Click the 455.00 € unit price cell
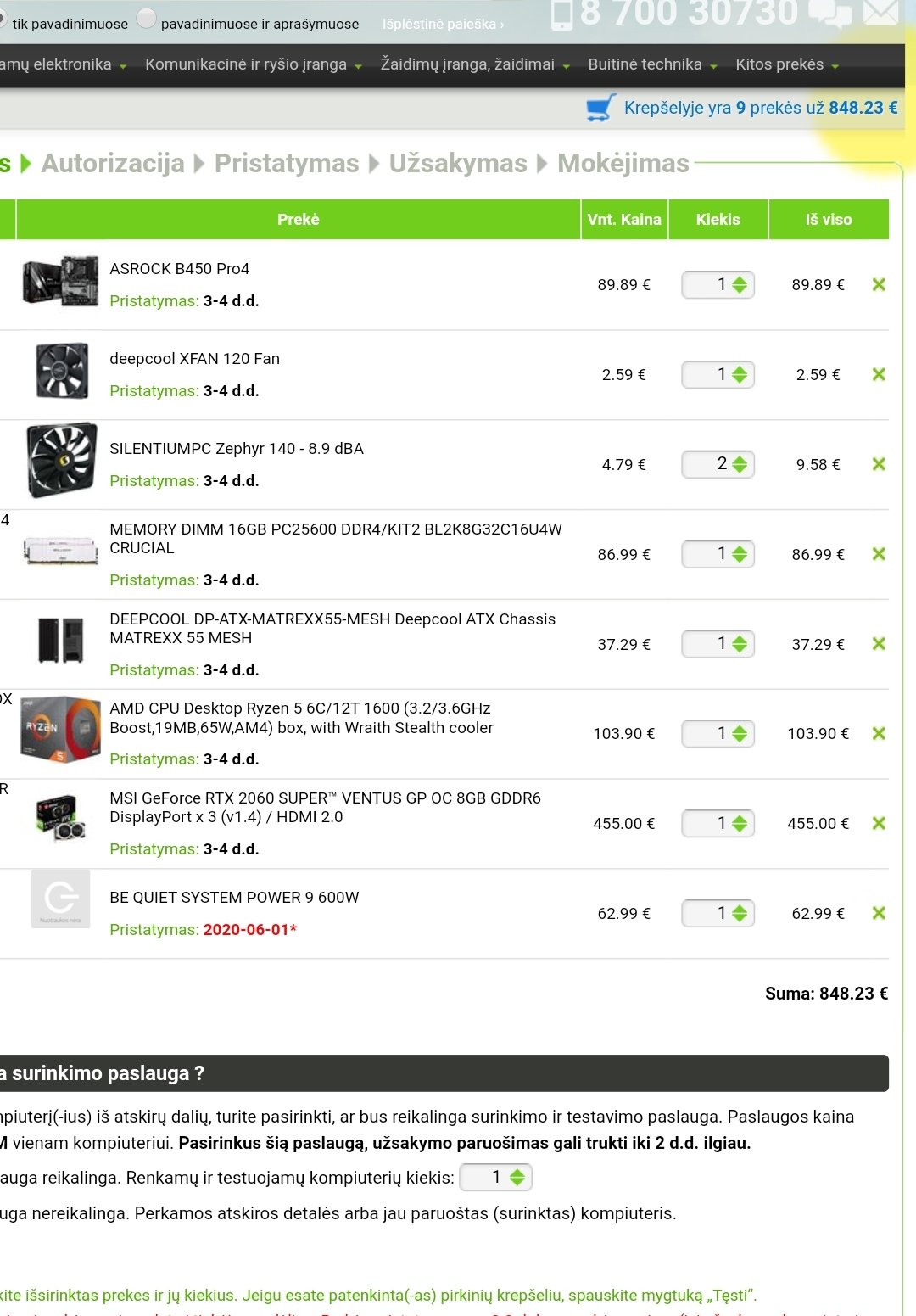The height and width of the screenshot is (1316, 916). 624,824
